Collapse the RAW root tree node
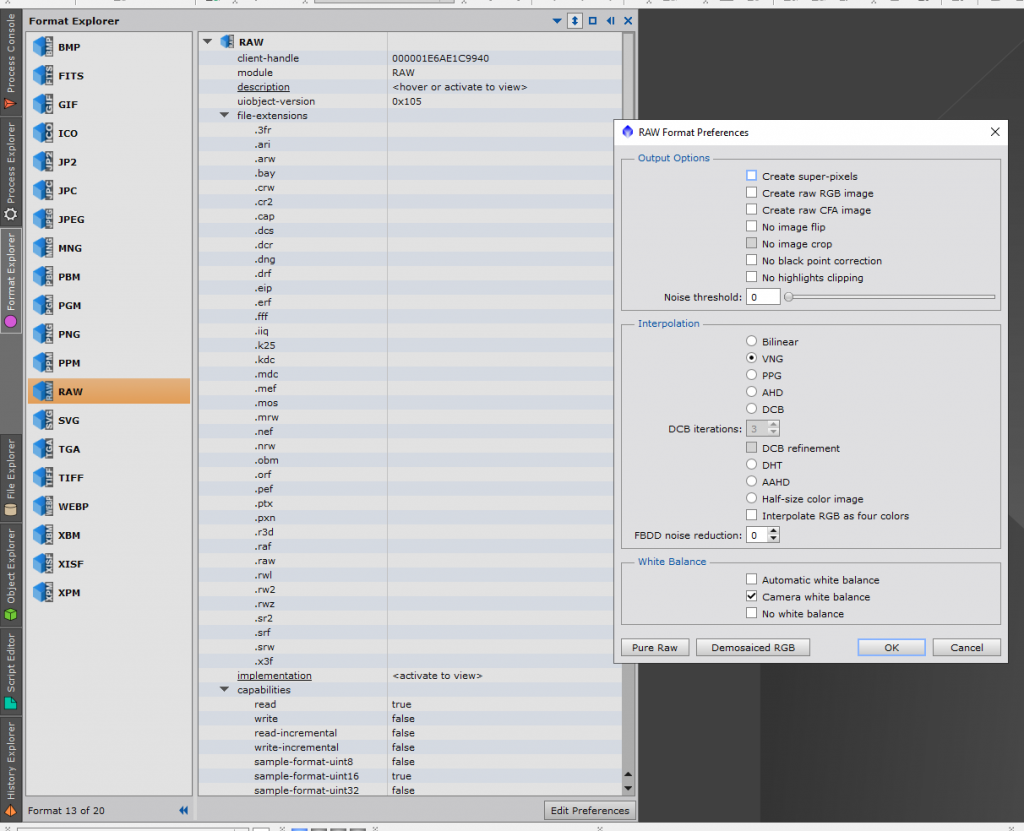 (x=208, y=41)
